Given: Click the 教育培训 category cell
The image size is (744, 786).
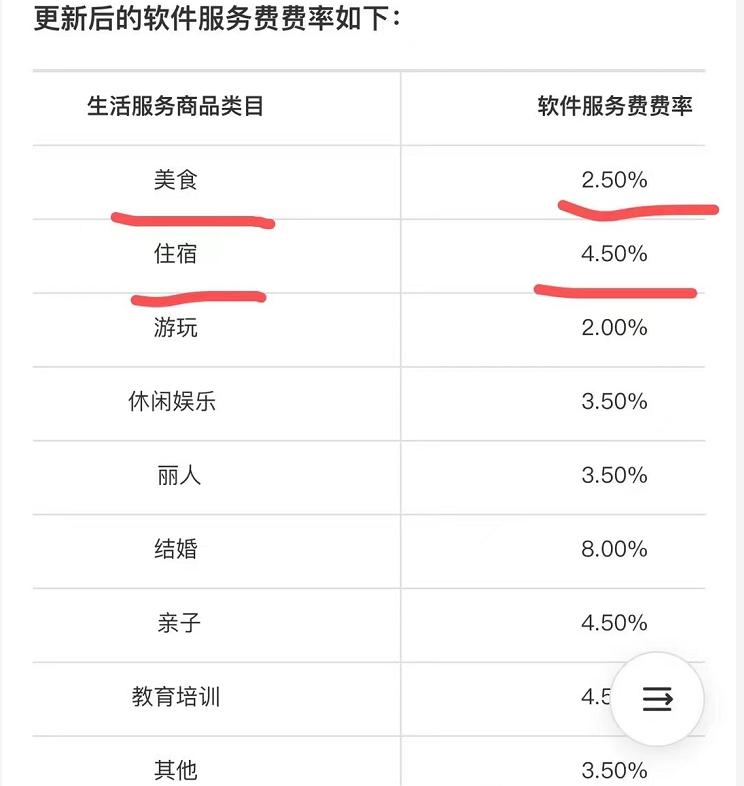Looking at the screenshot, I should (175, 697).
